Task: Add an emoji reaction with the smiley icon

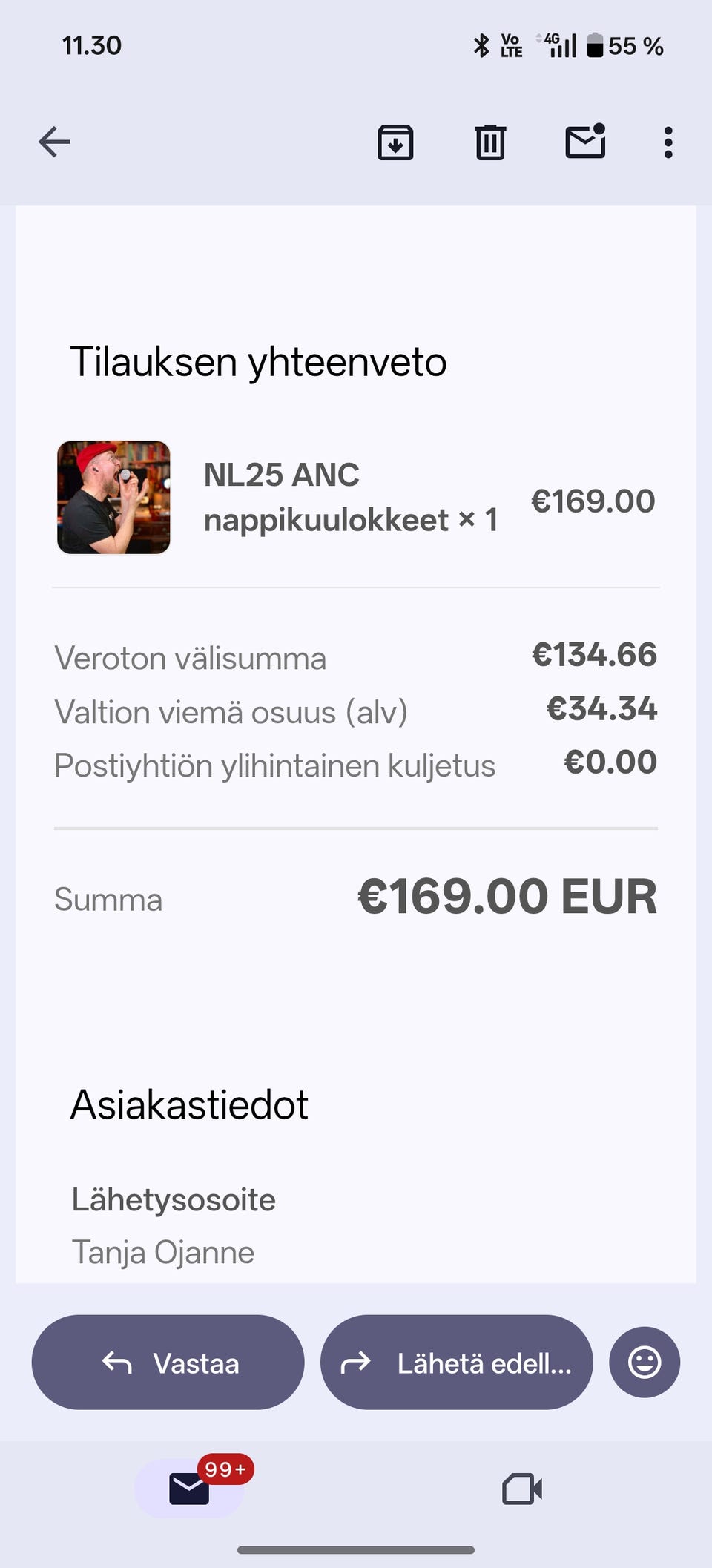Action: click(644, 1363)
